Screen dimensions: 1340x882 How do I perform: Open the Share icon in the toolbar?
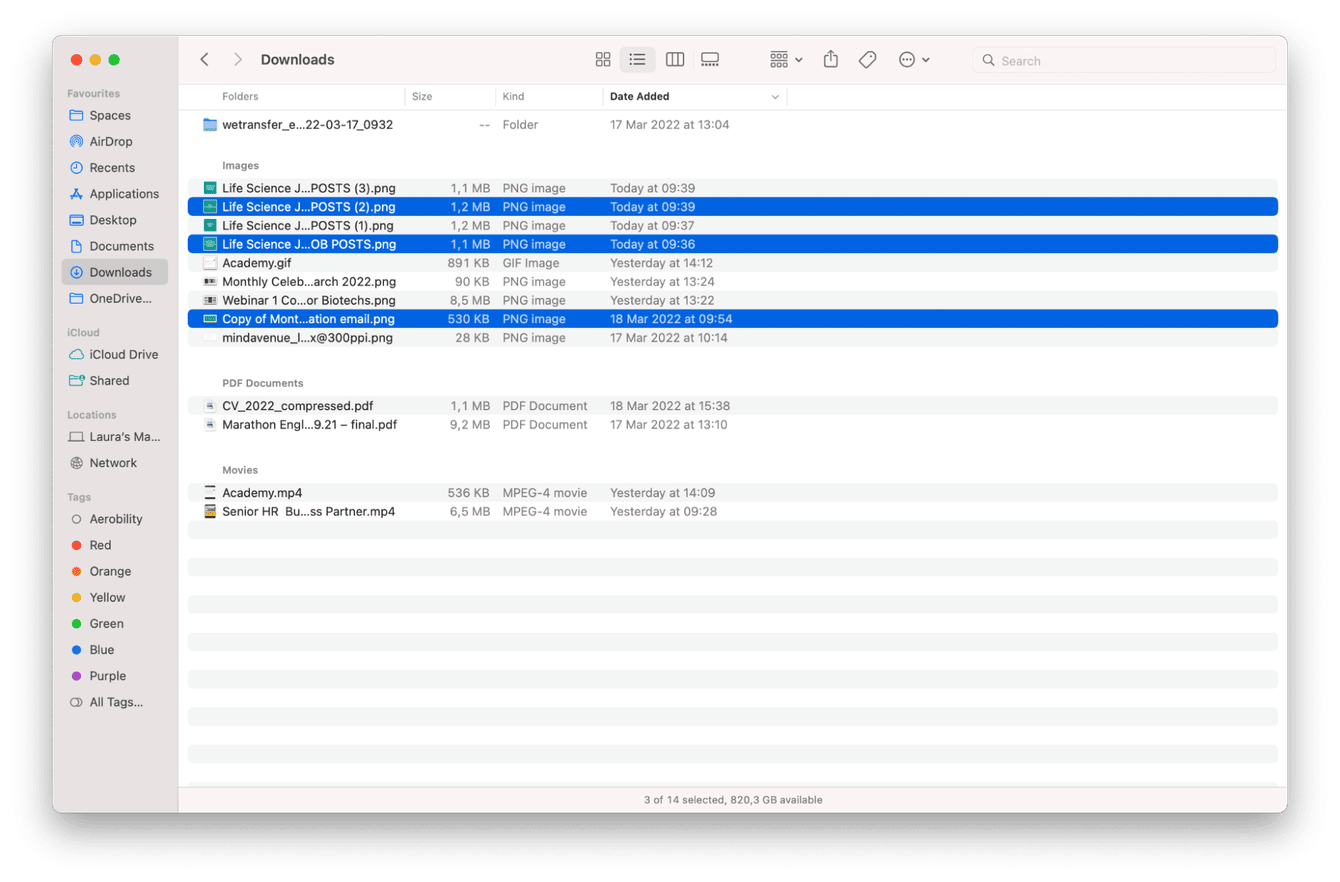pos(830,59)
